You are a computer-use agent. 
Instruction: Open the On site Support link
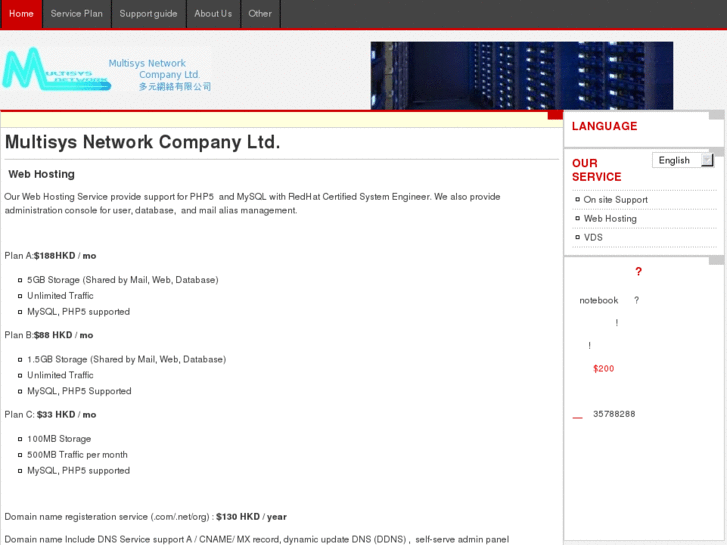click(x=615, y=200)
